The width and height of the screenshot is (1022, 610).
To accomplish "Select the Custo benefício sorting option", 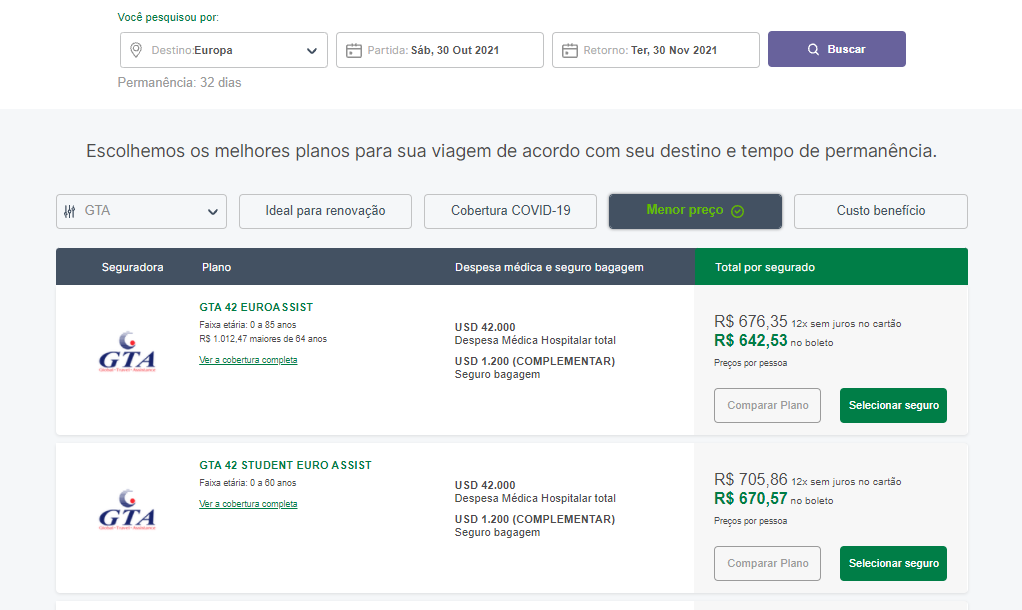I will (x=881, y=211).
